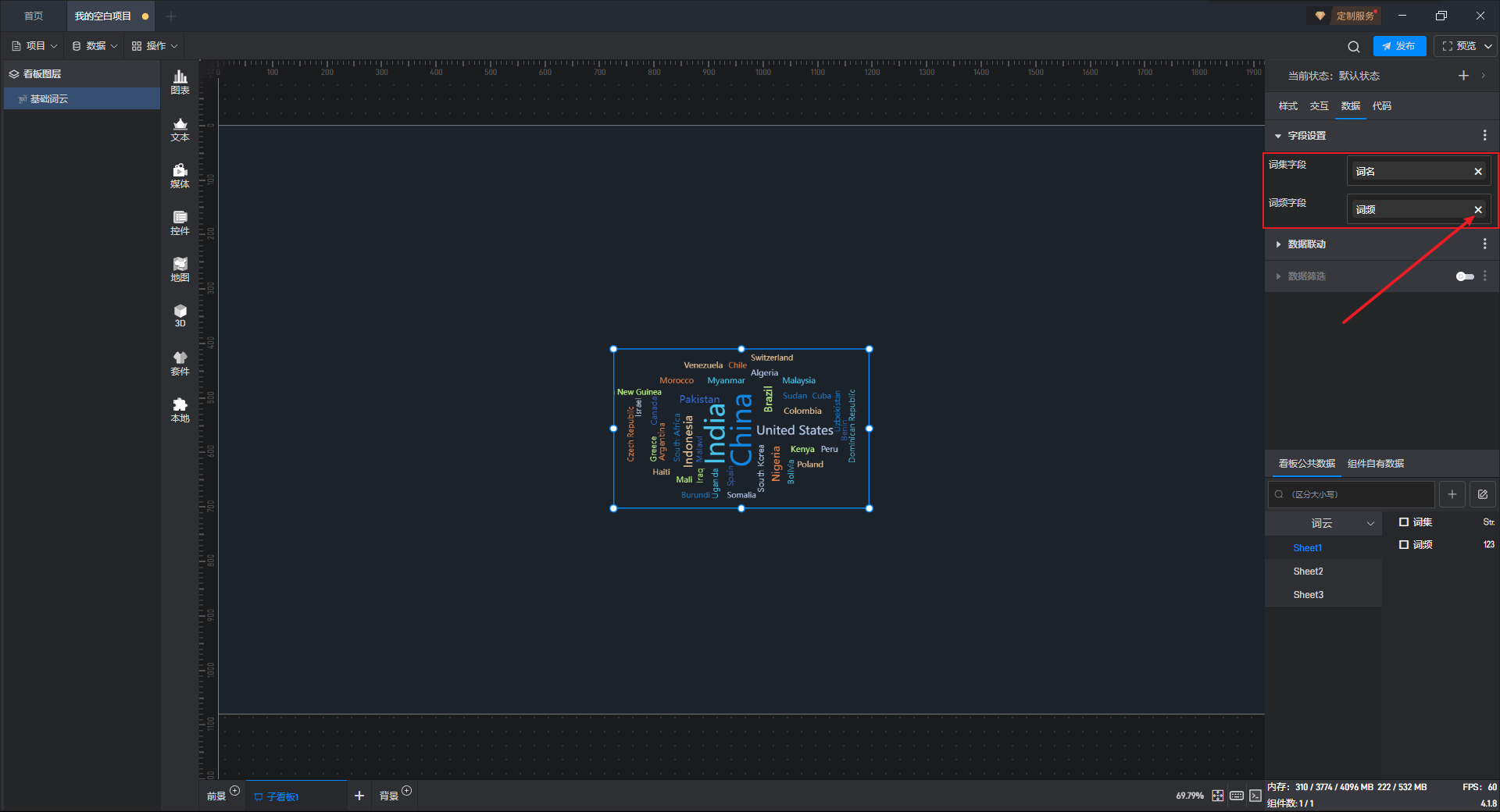1500x812 pixels.
Task: Select the 地图 map components icon
Action: [x=180, y=269]
